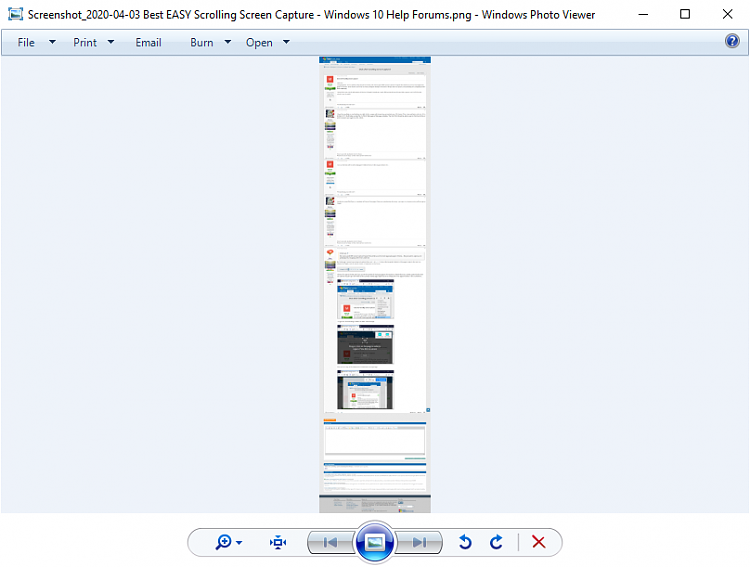
Task: Open the Open menu
Action: pyautogui.click(x=259, y=43)
